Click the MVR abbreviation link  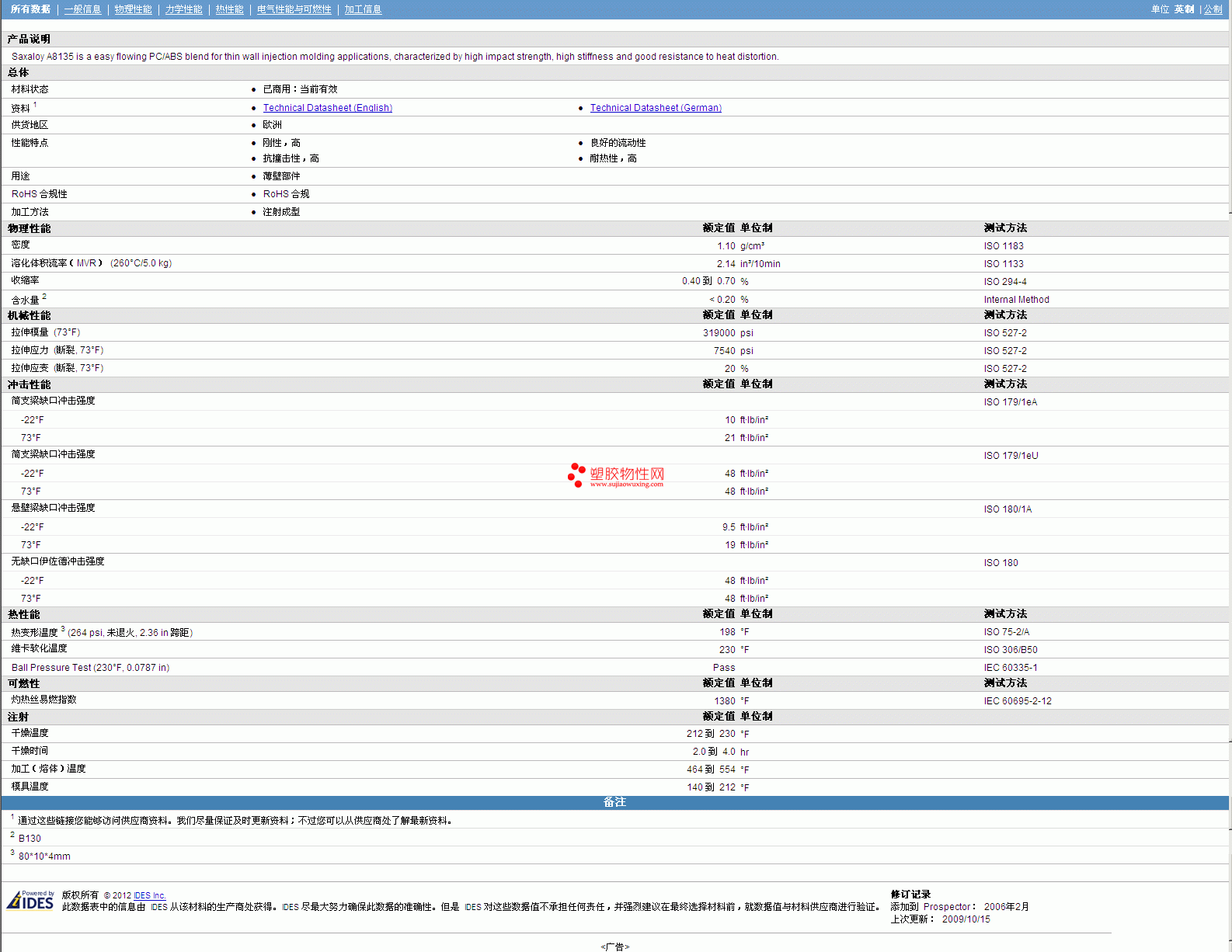click(x=86, y=263)
